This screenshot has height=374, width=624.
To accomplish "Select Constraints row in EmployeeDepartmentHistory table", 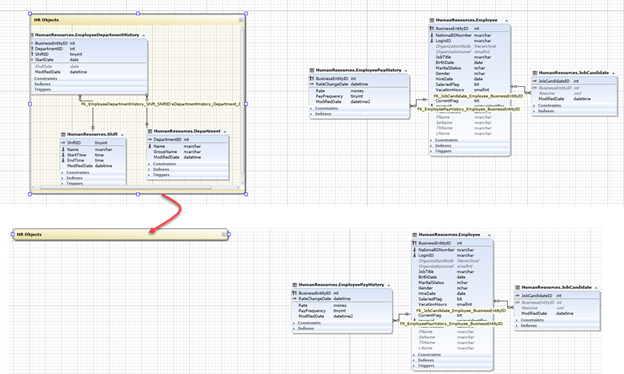I will (90, 79).
